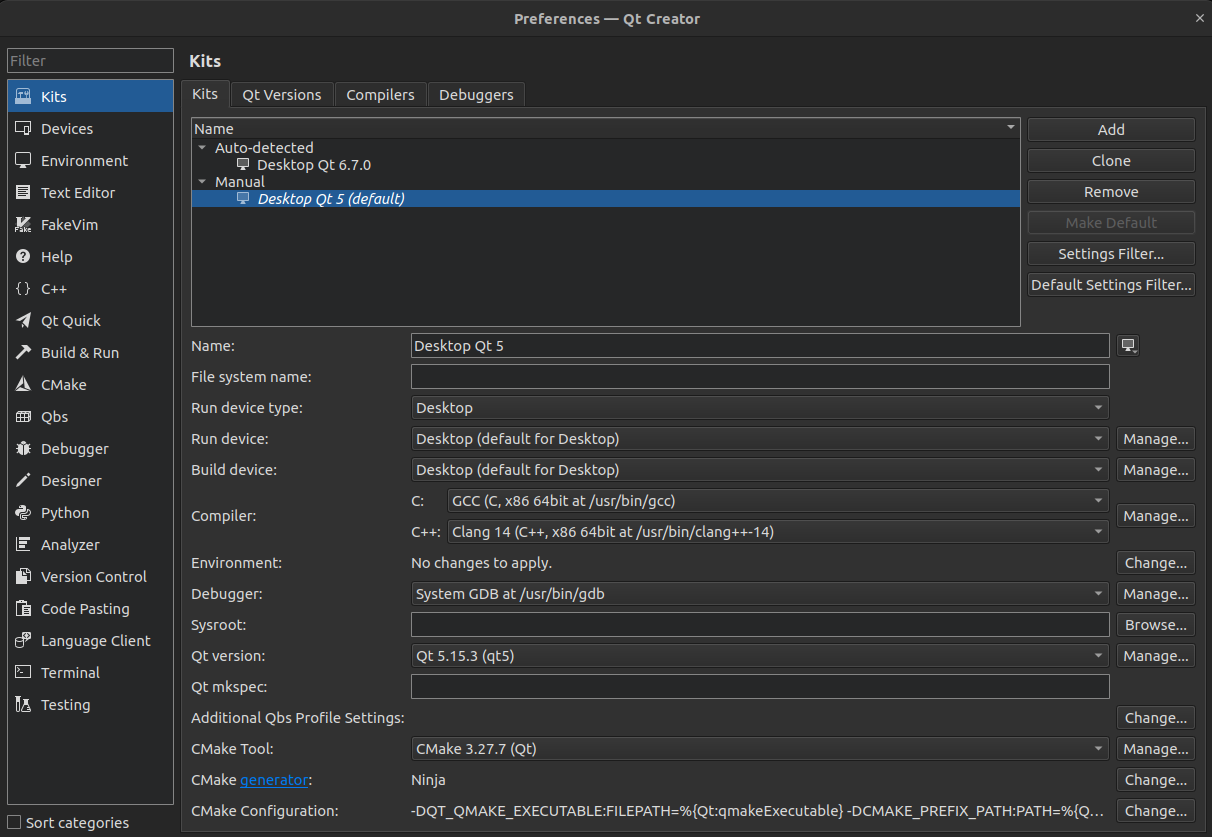Open the Testing flask icon

click(24, 705)
